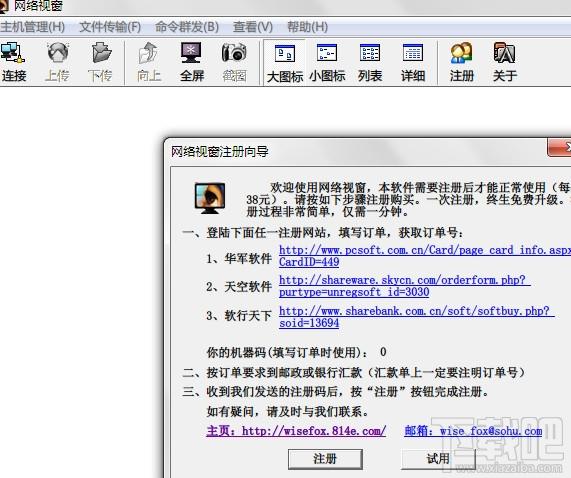Open the 帮助(H) menu
Viewport: 571px width, 478px height.
[x=307, y=27]
